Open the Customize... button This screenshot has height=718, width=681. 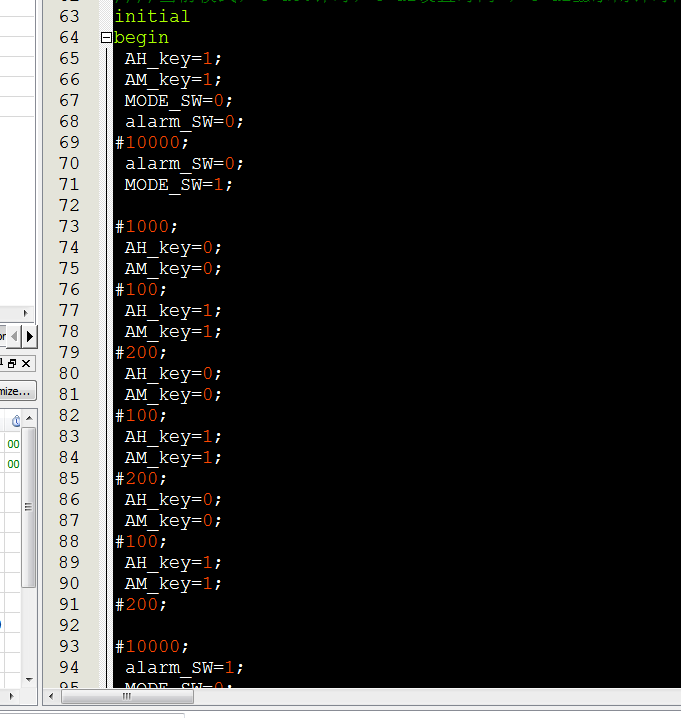[x=16, y=392]
